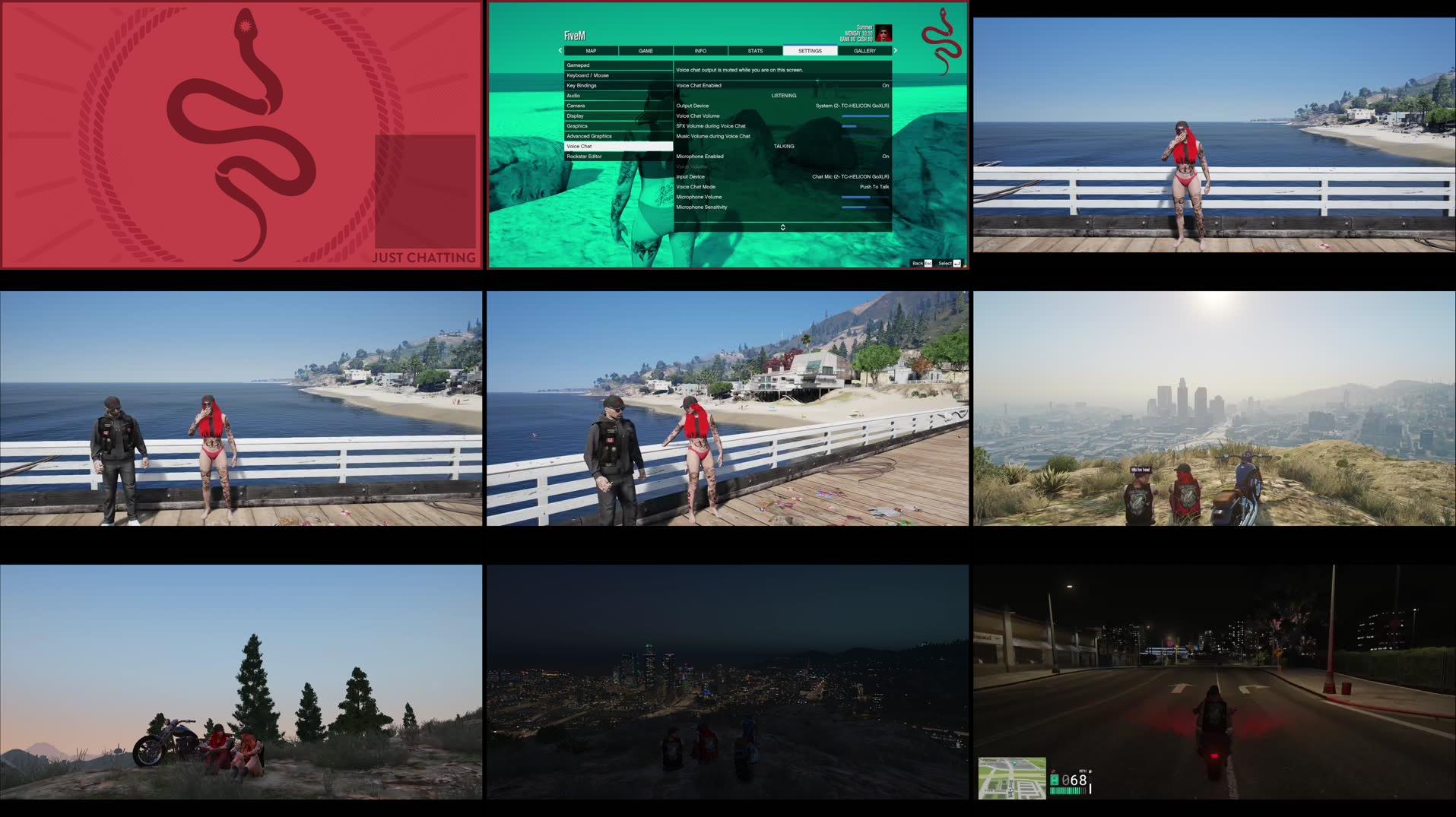Click the left arrow beside the MAP tab
The image size is (1456, 817).
pyautogui.click(x=560, y=51)
